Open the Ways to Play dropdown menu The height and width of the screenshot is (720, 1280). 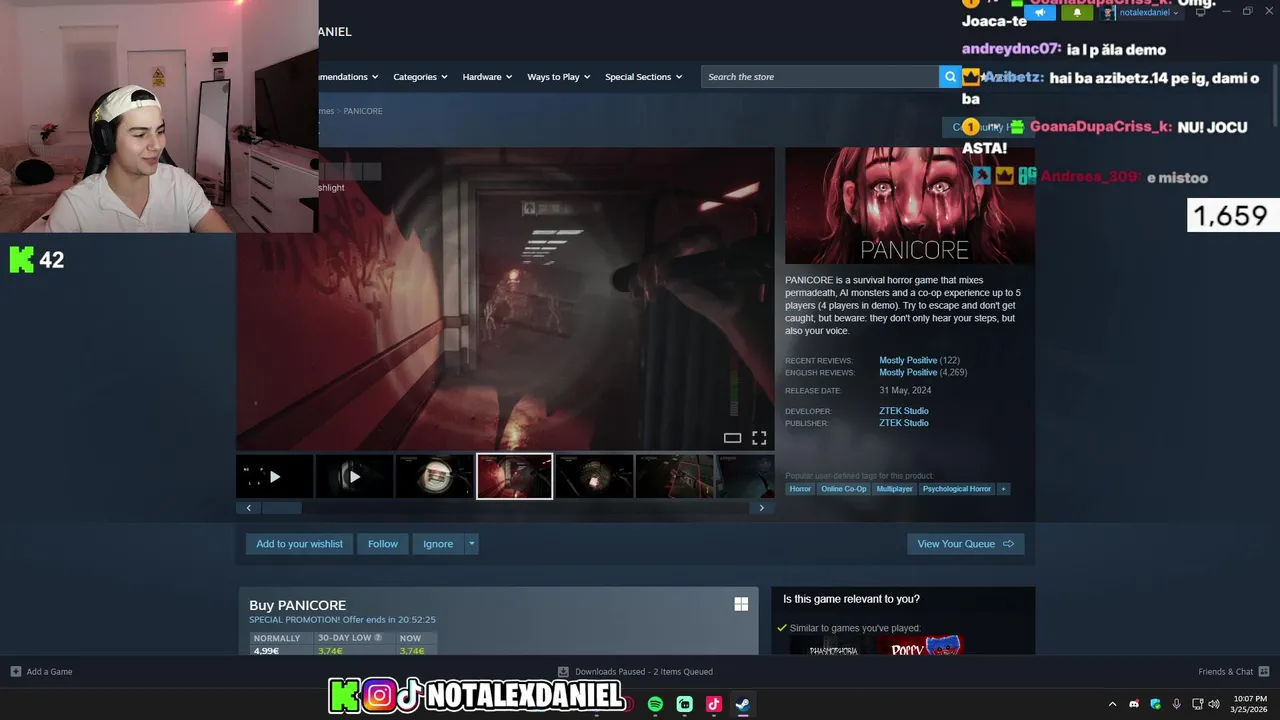coord(558,77)
